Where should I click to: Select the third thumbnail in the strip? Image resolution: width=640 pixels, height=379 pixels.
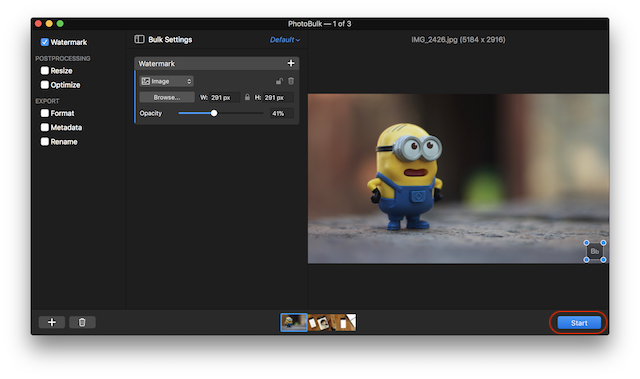tap(344, 322)
